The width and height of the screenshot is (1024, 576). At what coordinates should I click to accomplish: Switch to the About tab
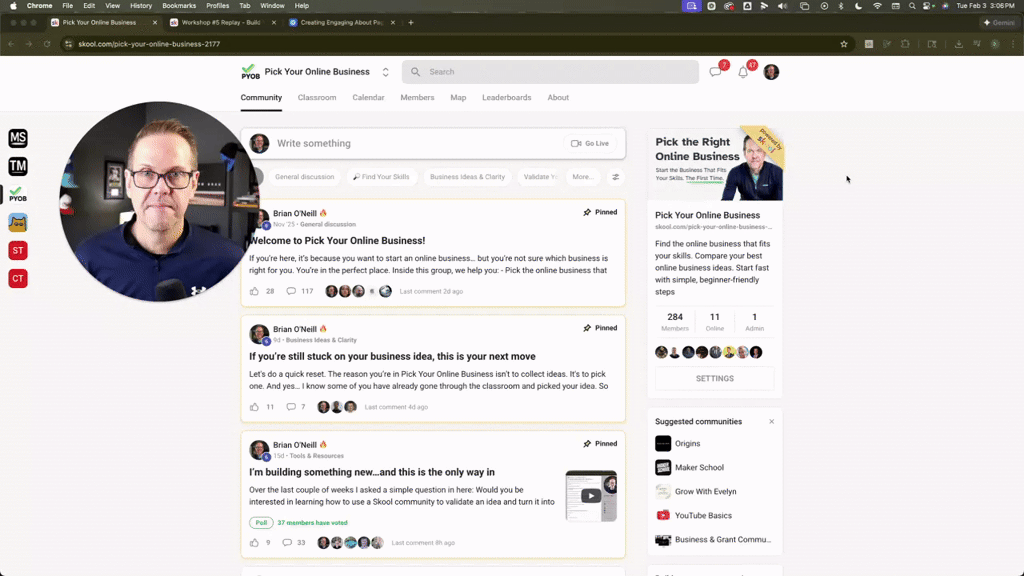pos(558,97)
